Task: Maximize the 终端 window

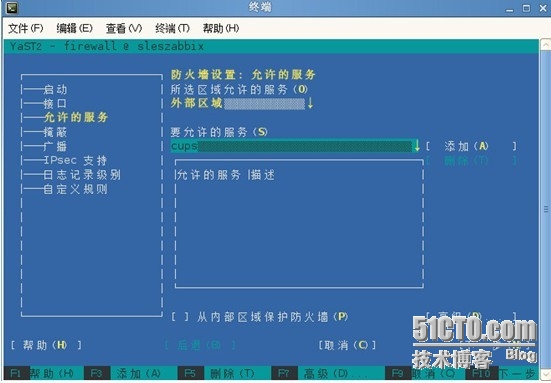Action: pos(526,8)
